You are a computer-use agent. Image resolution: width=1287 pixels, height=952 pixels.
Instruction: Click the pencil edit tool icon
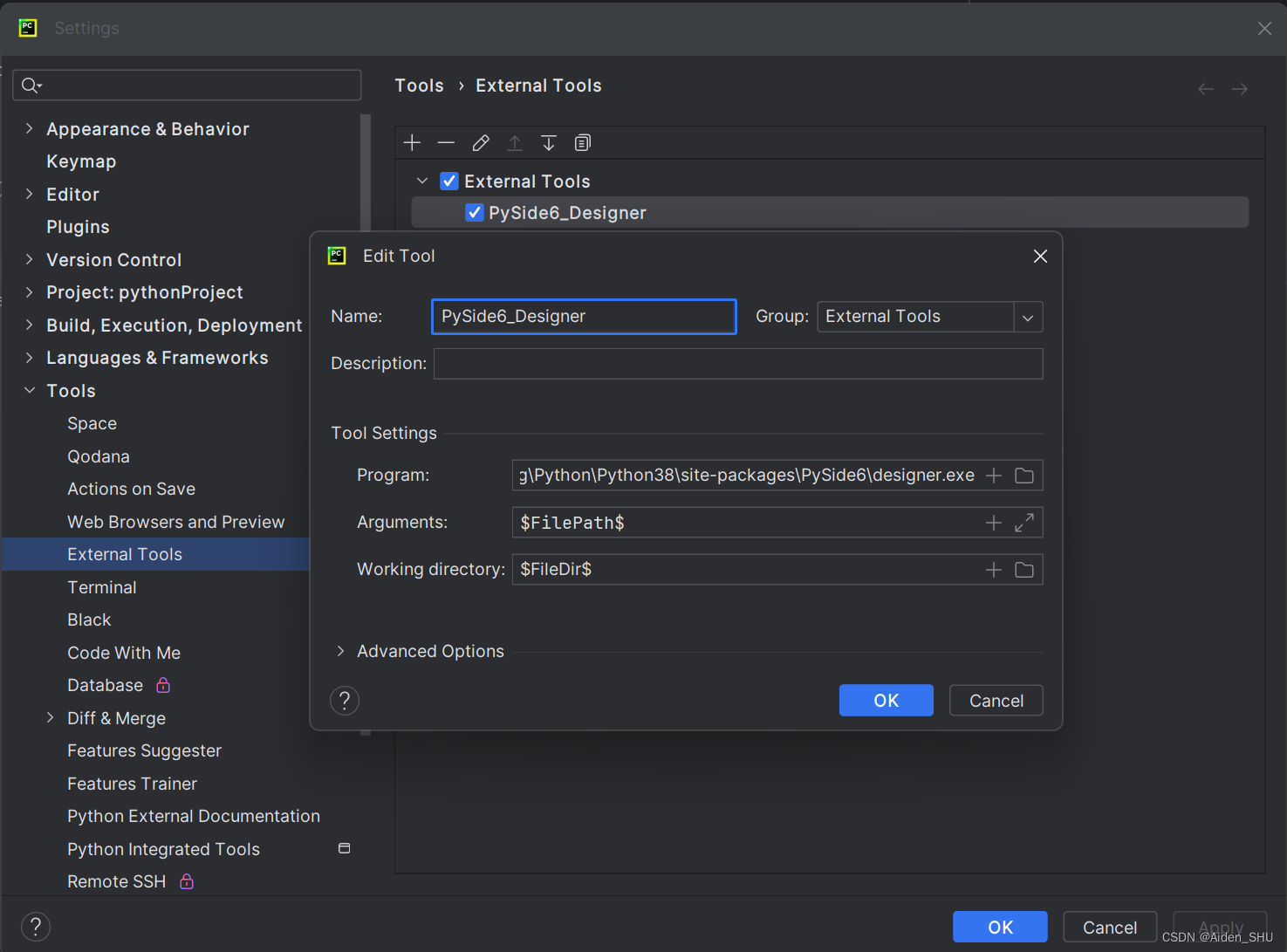[x=480, y=142]
